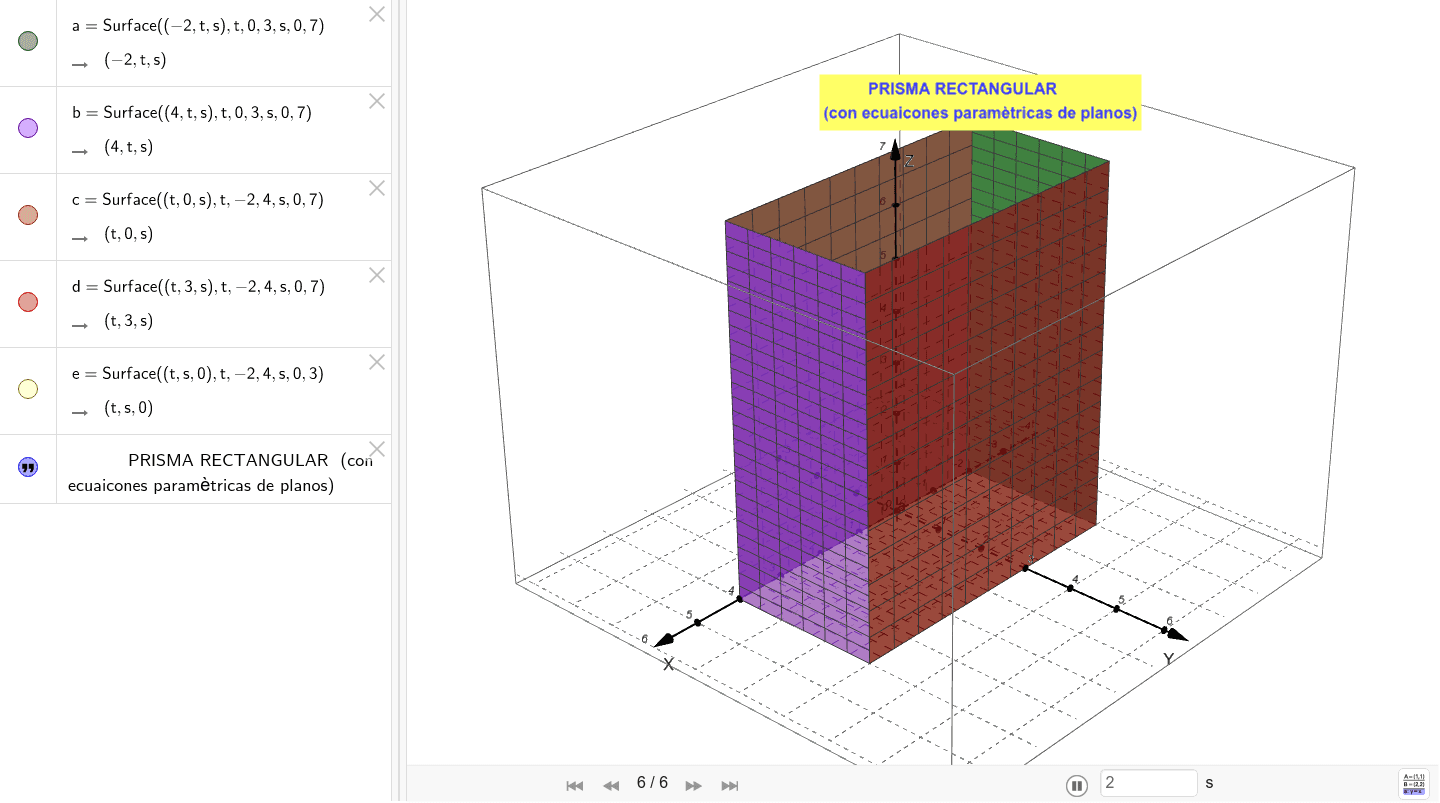
Task: Step back one construction step
Action: point(611,785)
